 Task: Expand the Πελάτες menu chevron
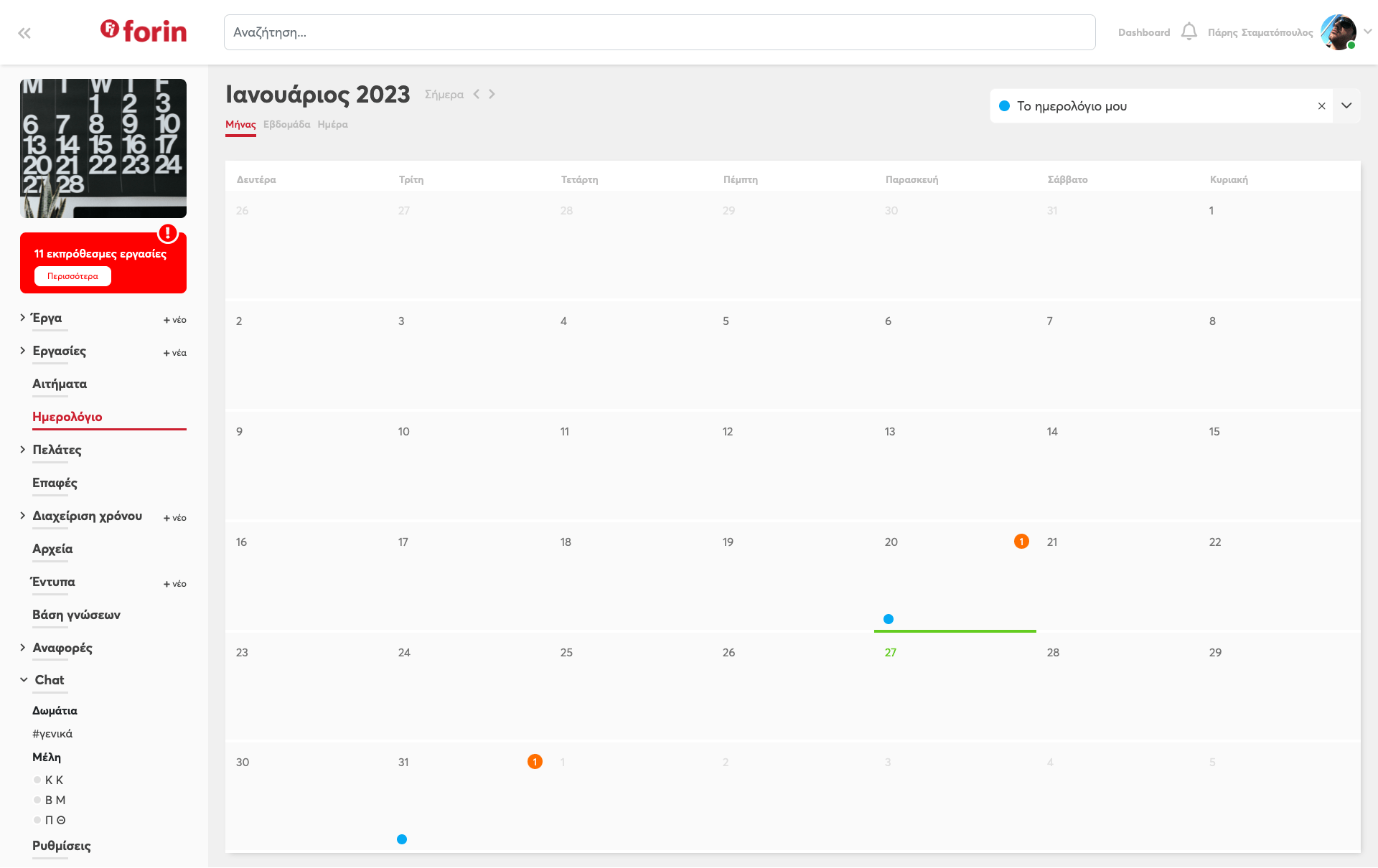click(23, 449)
